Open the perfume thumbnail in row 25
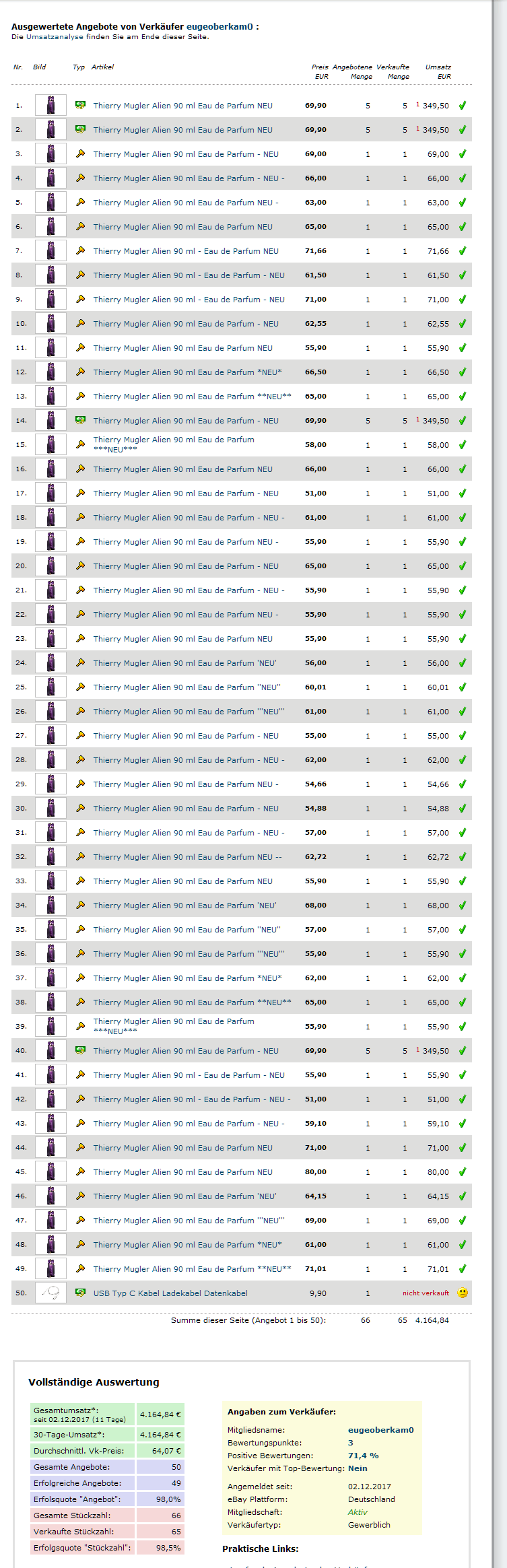The height and width of the screenshot is (1568, 507). pos(50,687)
